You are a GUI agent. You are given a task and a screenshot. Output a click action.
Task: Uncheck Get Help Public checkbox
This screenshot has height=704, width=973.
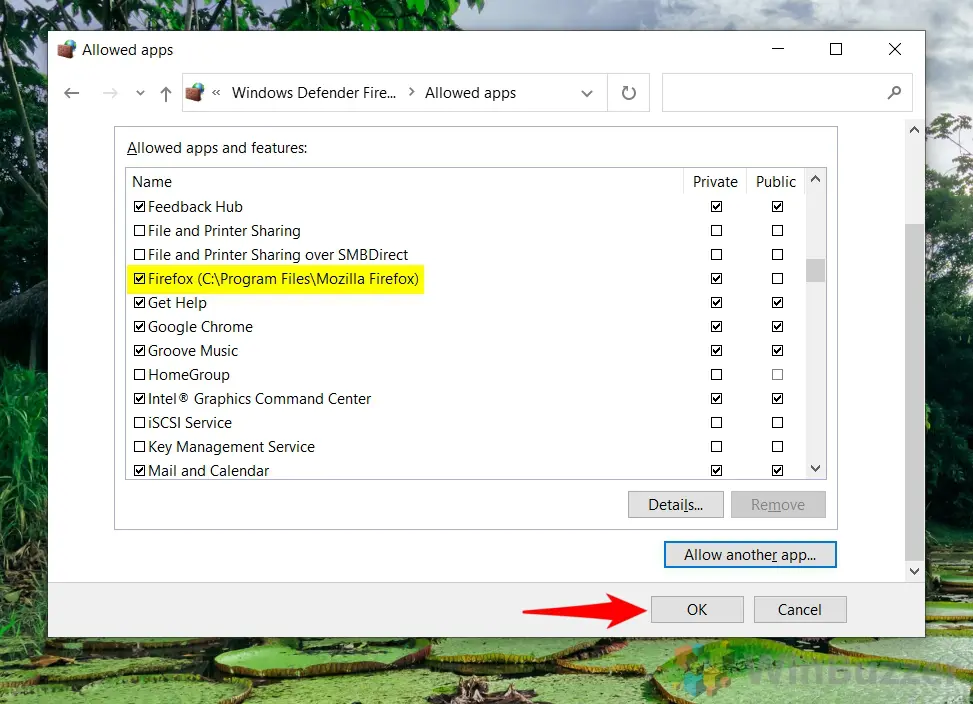click(777, 303)
